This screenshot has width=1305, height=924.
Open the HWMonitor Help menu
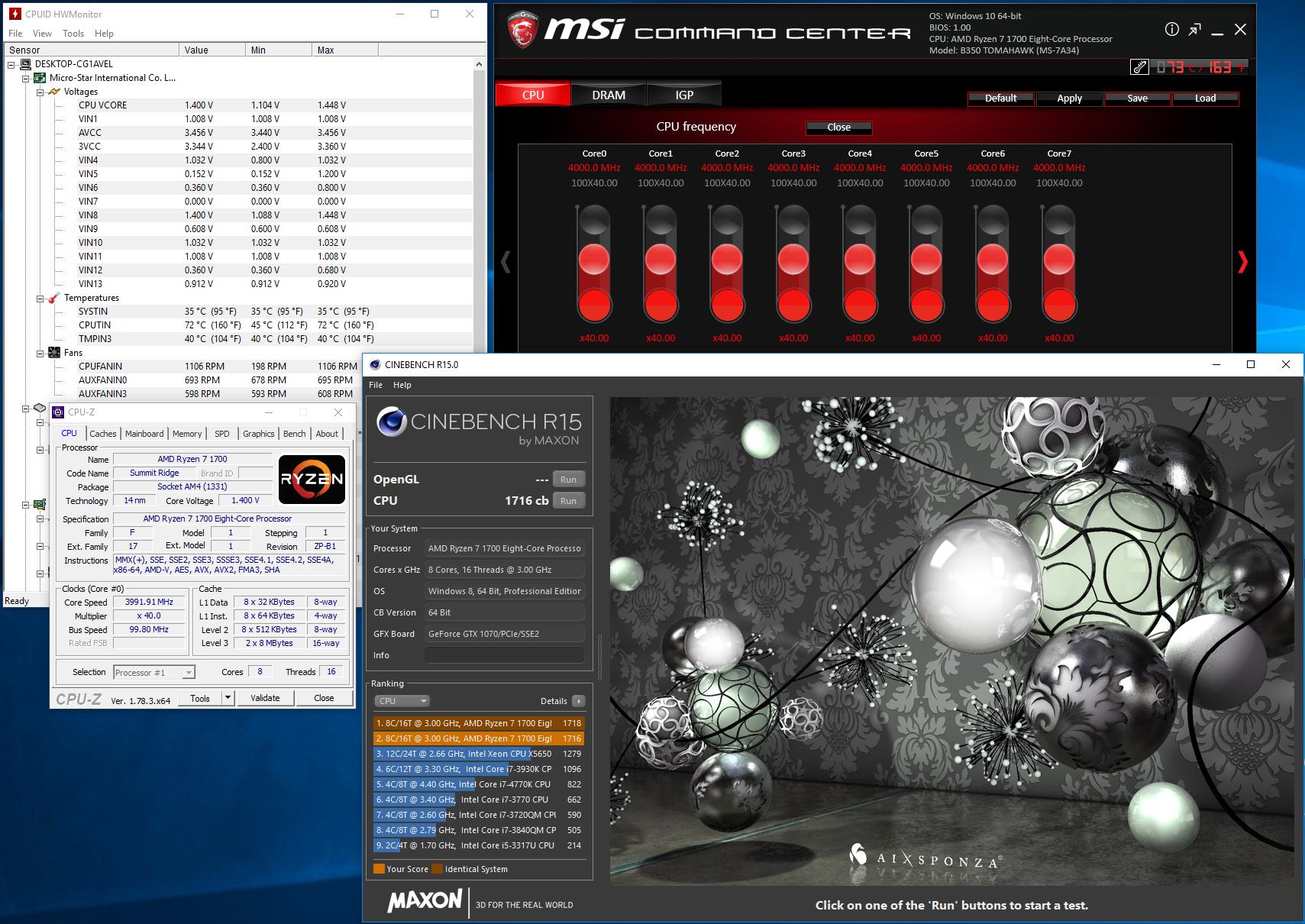pyautogui.click(x=104, y=34)
